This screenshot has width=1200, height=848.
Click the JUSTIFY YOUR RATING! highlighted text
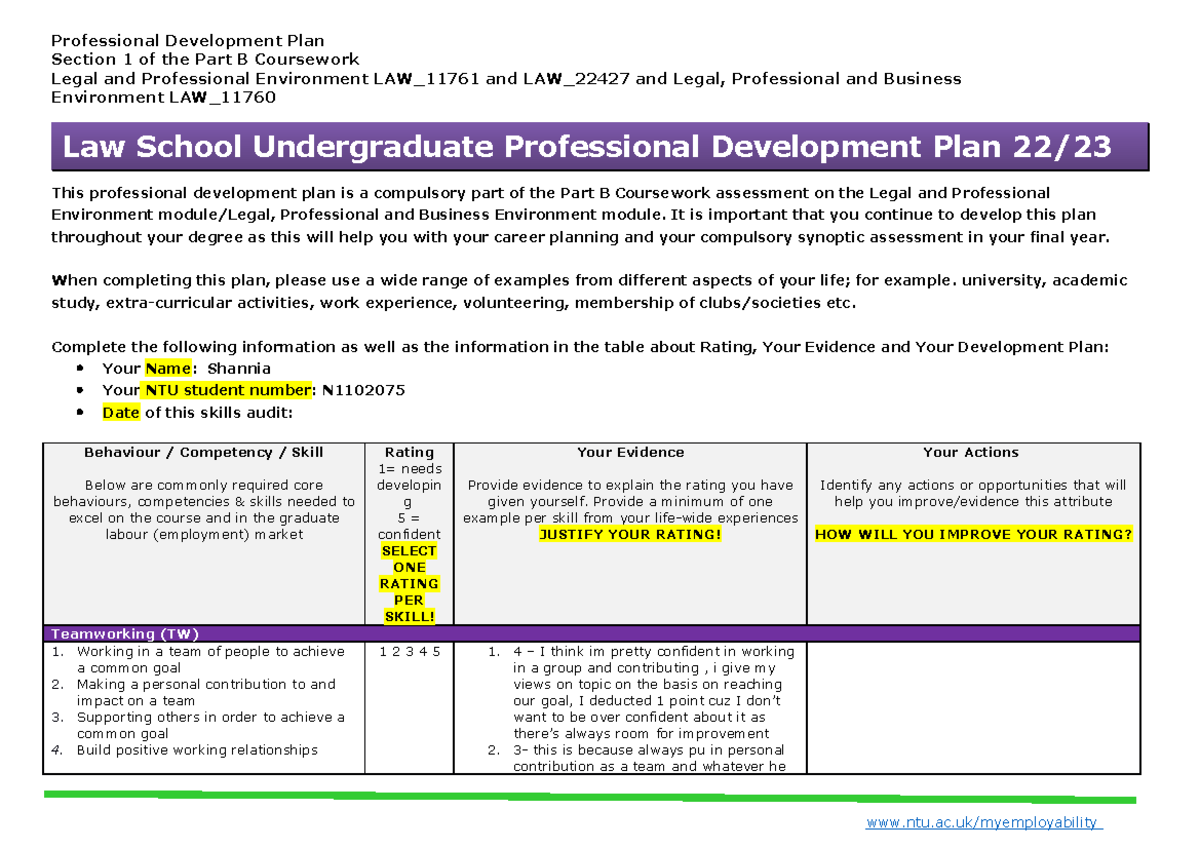pos(629,534)
